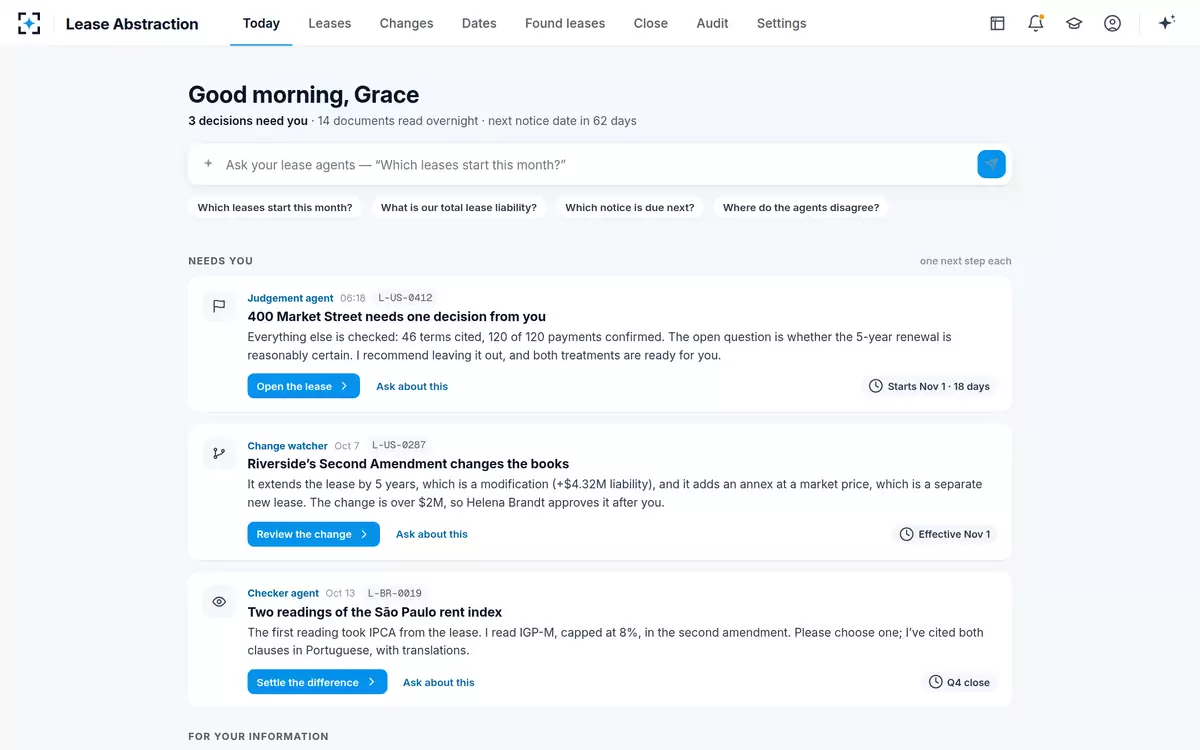Open the Leases tab
This screenshot has width=1200, height=750.
(330, 23)
